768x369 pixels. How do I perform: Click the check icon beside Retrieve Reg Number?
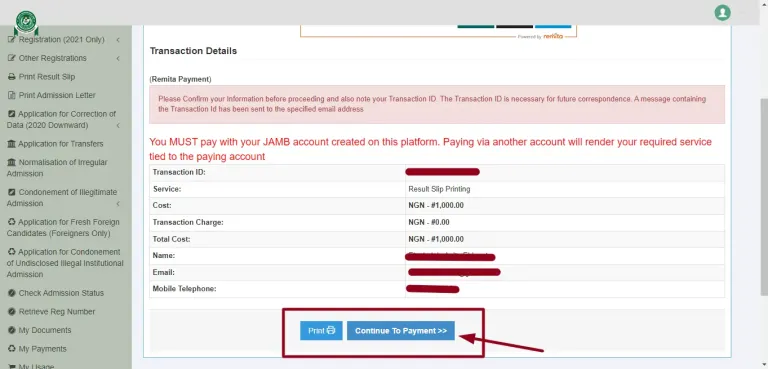click(12, 312)
